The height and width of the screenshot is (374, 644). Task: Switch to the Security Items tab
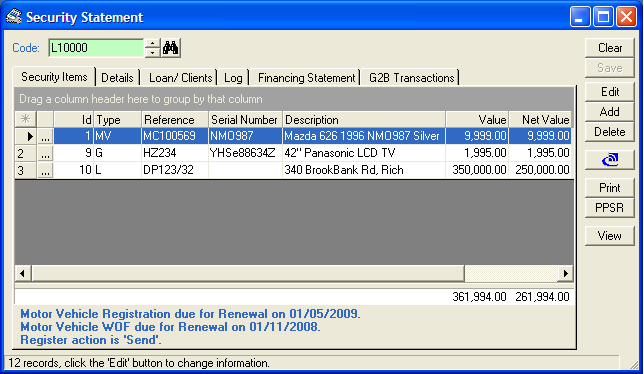click(54, 77)
